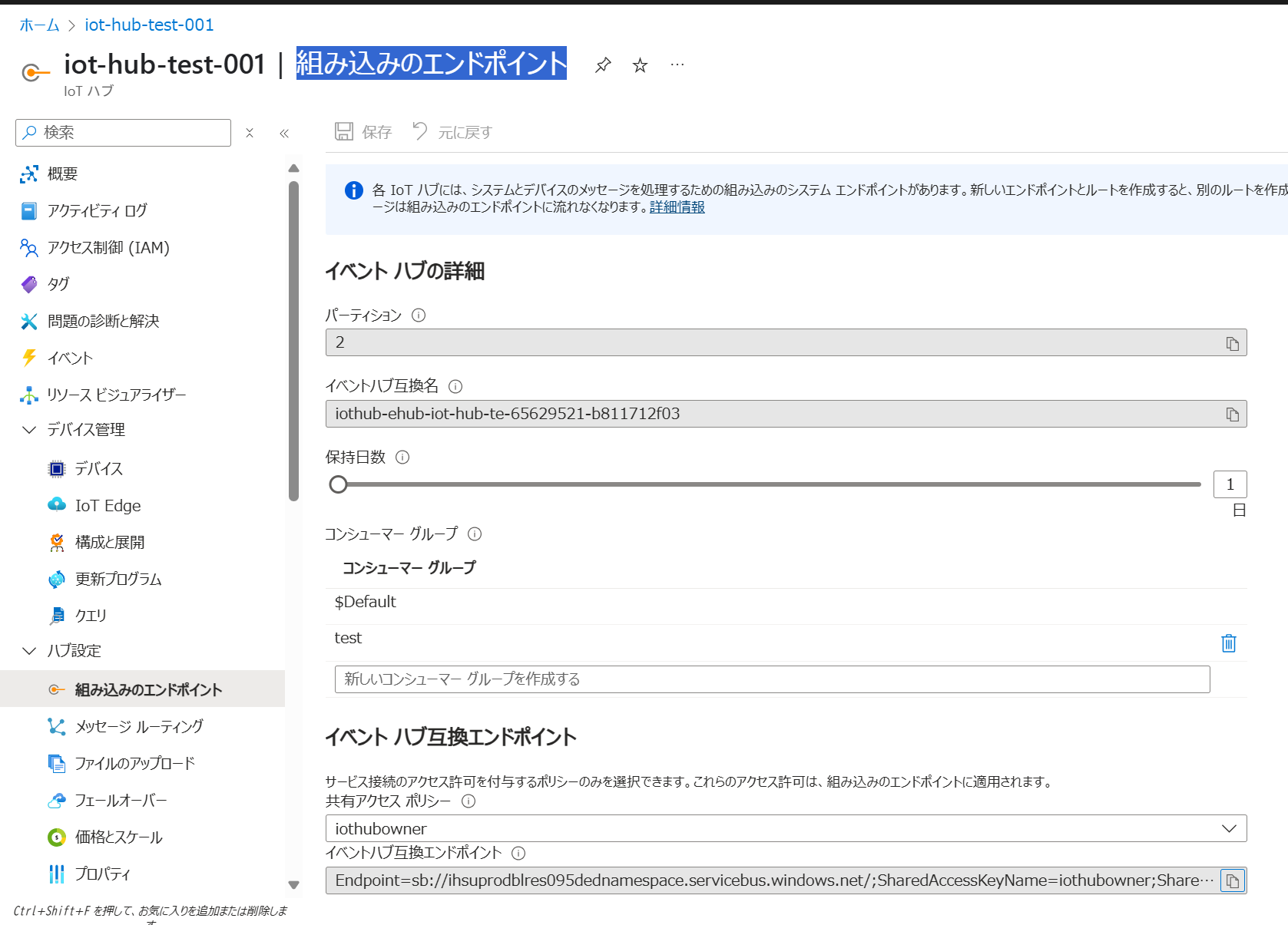The image size is (1288, 925).
Task: Copy the パーティション value
Action: 1232,343
